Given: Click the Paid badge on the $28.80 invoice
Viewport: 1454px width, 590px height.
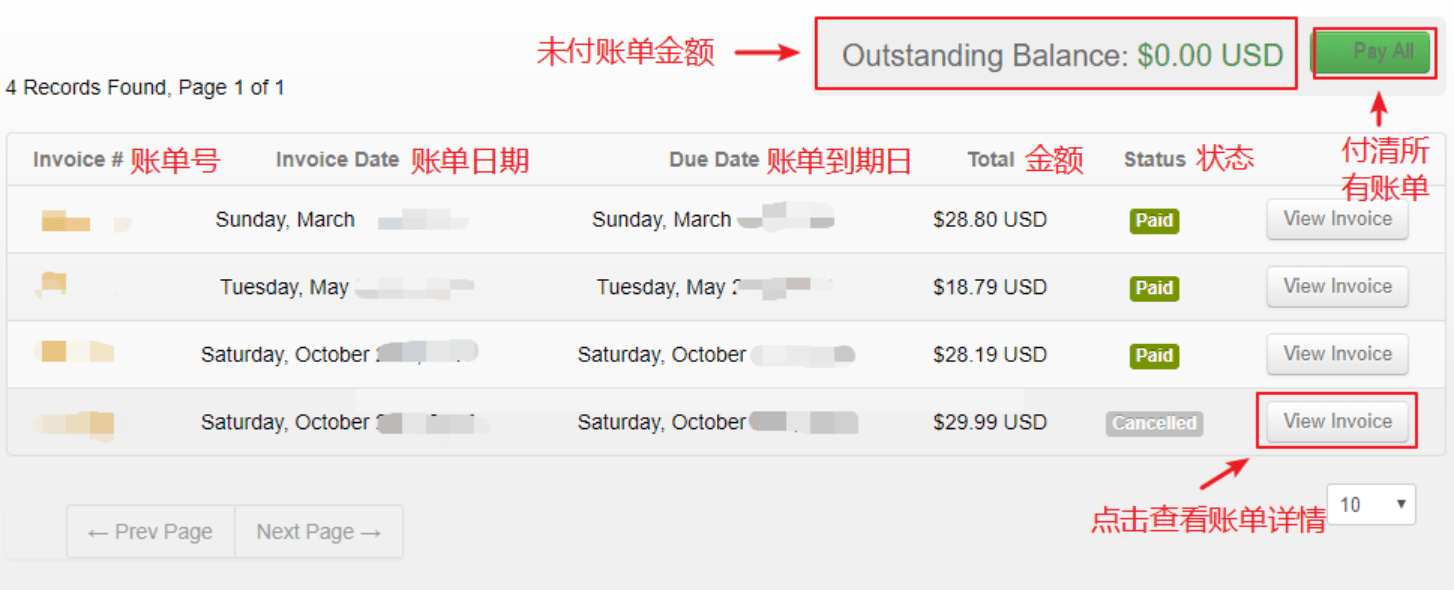Looking at the screenshot, I should pyautogui.click(x=1154, y=221).
